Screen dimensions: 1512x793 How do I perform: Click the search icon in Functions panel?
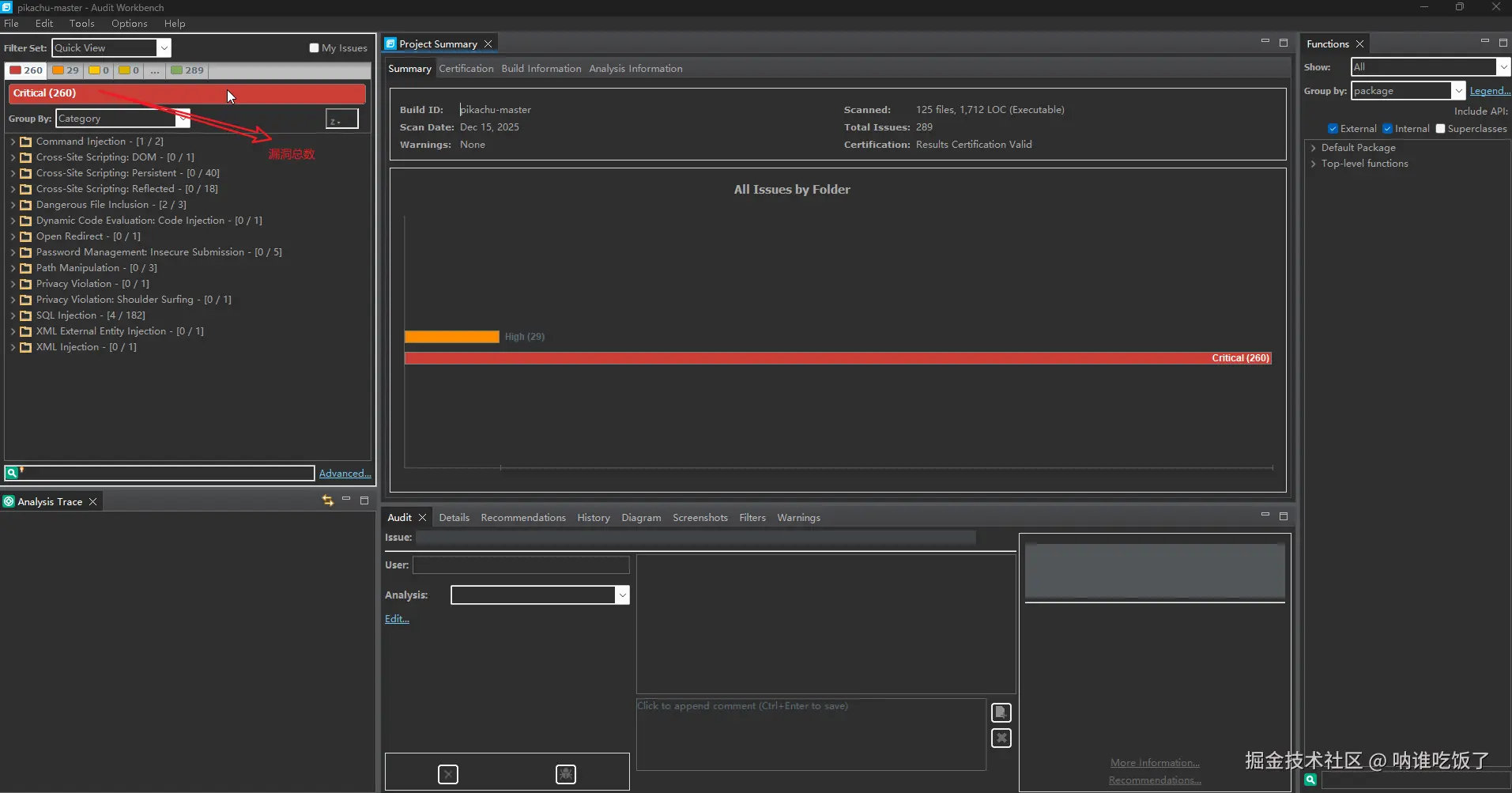point(1310,780)
